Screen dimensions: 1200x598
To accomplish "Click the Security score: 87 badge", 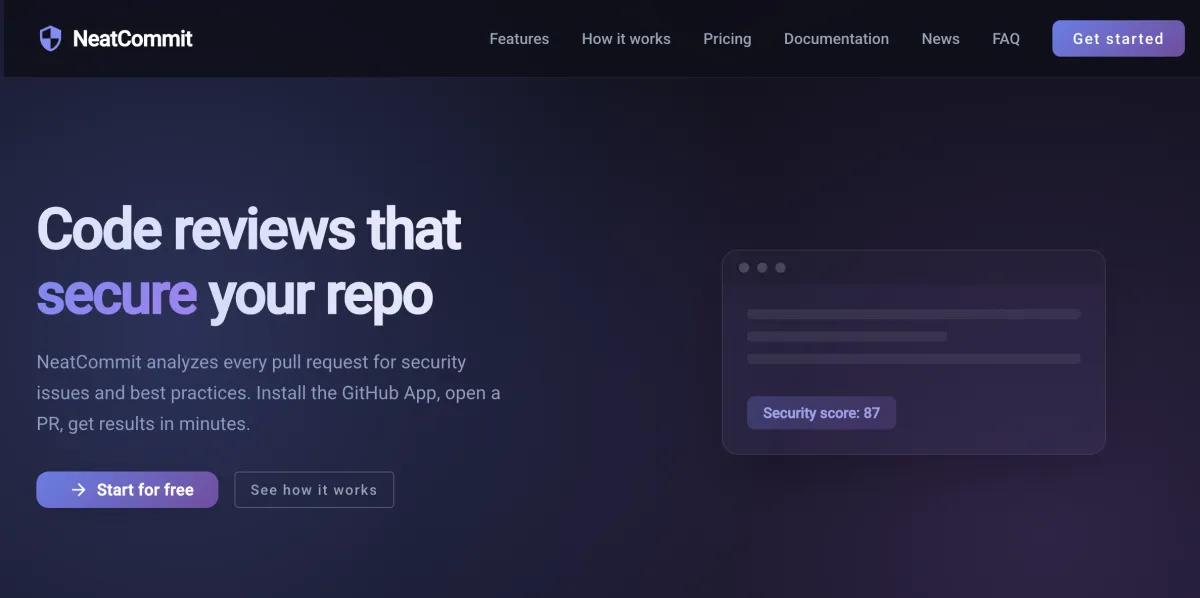I will click(821, 413).
